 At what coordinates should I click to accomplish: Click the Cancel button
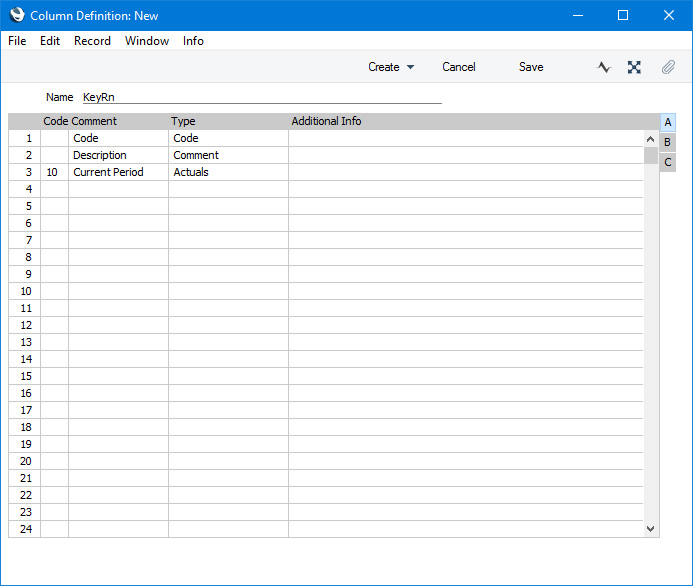(x=459, y=67)
